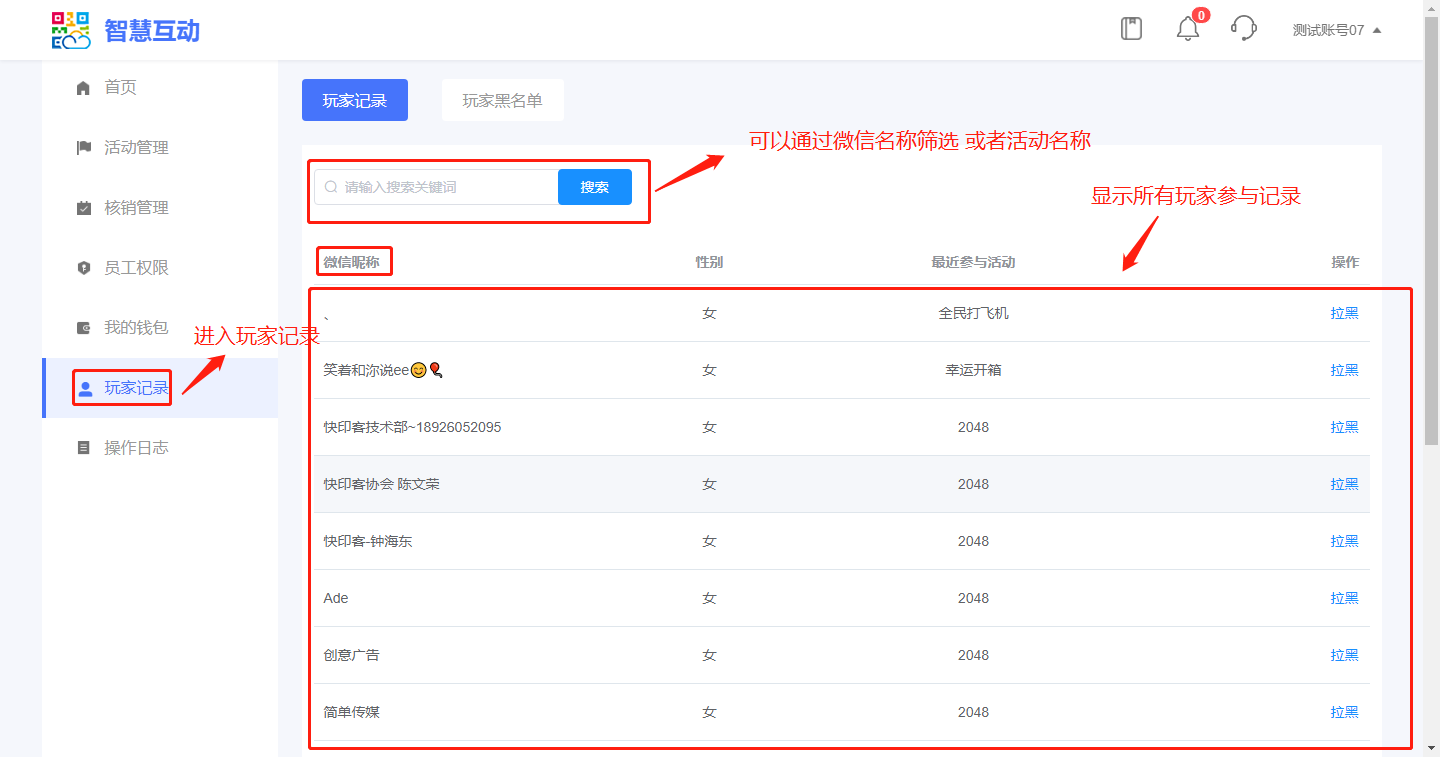Select the 玩家记录 tab
The width and height of the screenshot is (1440, 757).
click(x=354, y=100)
